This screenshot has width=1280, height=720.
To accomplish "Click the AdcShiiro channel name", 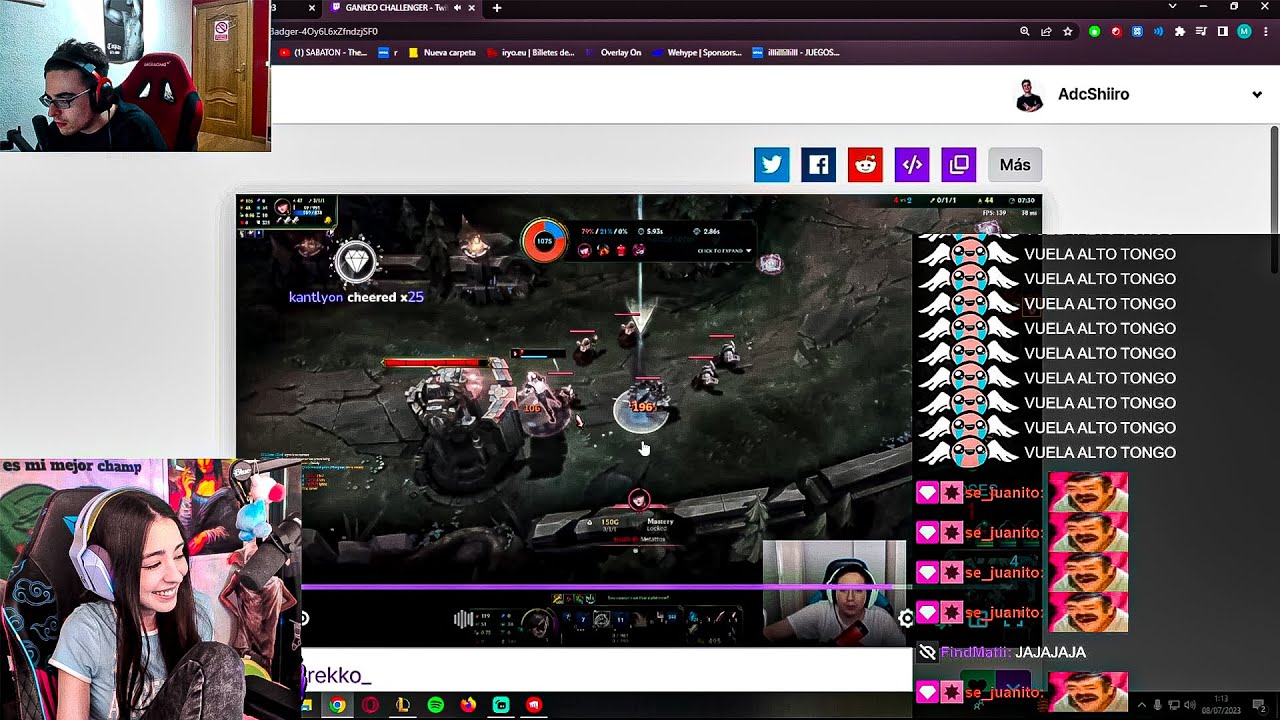I will pos(1093,94).
